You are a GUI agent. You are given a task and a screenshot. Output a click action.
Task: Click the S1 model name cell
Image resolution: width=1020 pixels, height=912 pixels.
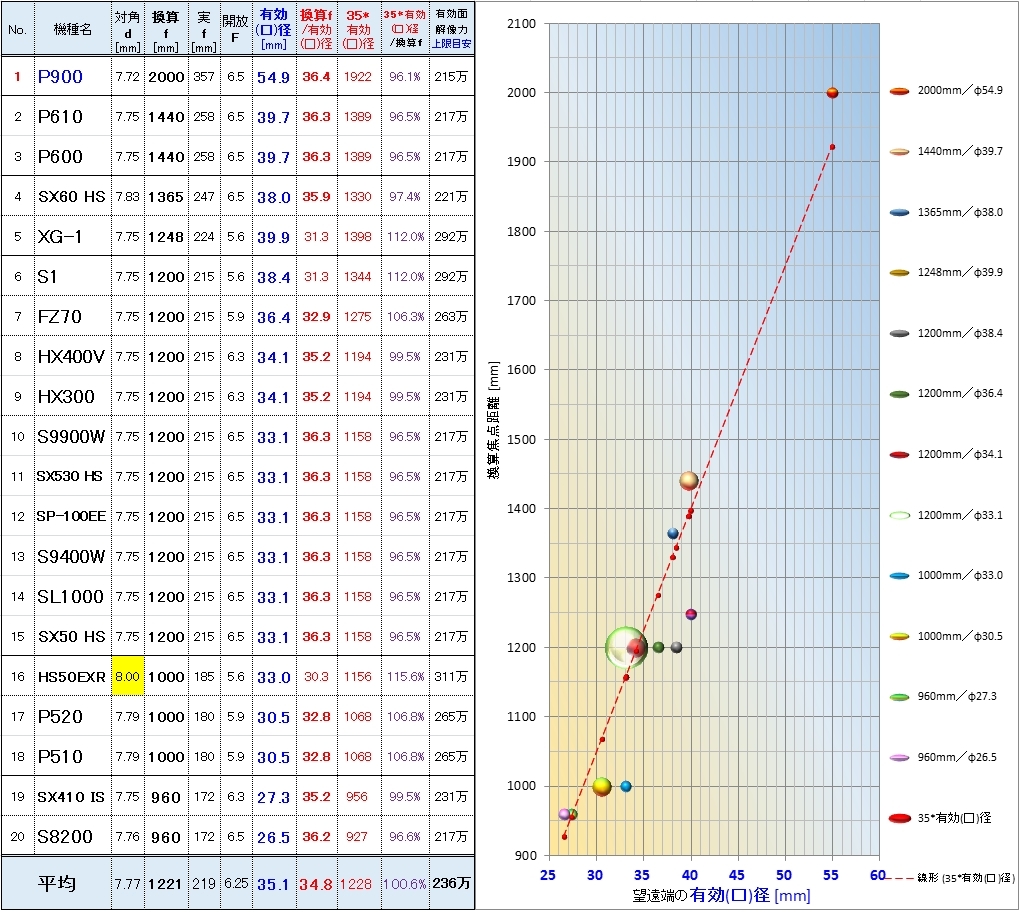point(72,276)
